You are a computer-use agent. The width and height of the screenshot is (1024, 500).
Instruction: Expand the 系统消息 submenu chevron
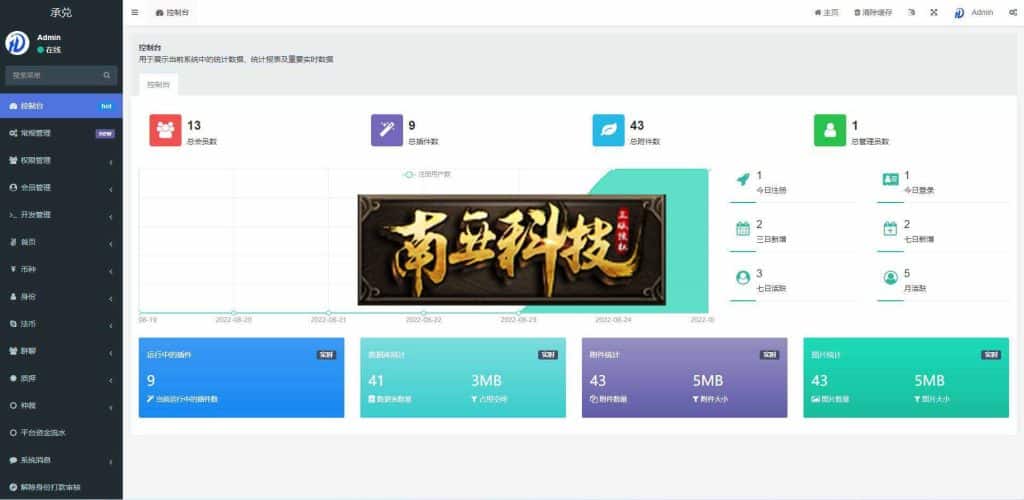tap(110, 462)
